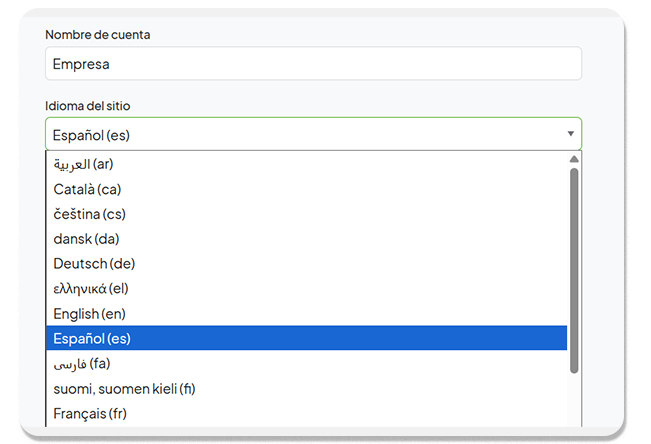Click the scrollbar track below the thumb

tap(574, 400)
